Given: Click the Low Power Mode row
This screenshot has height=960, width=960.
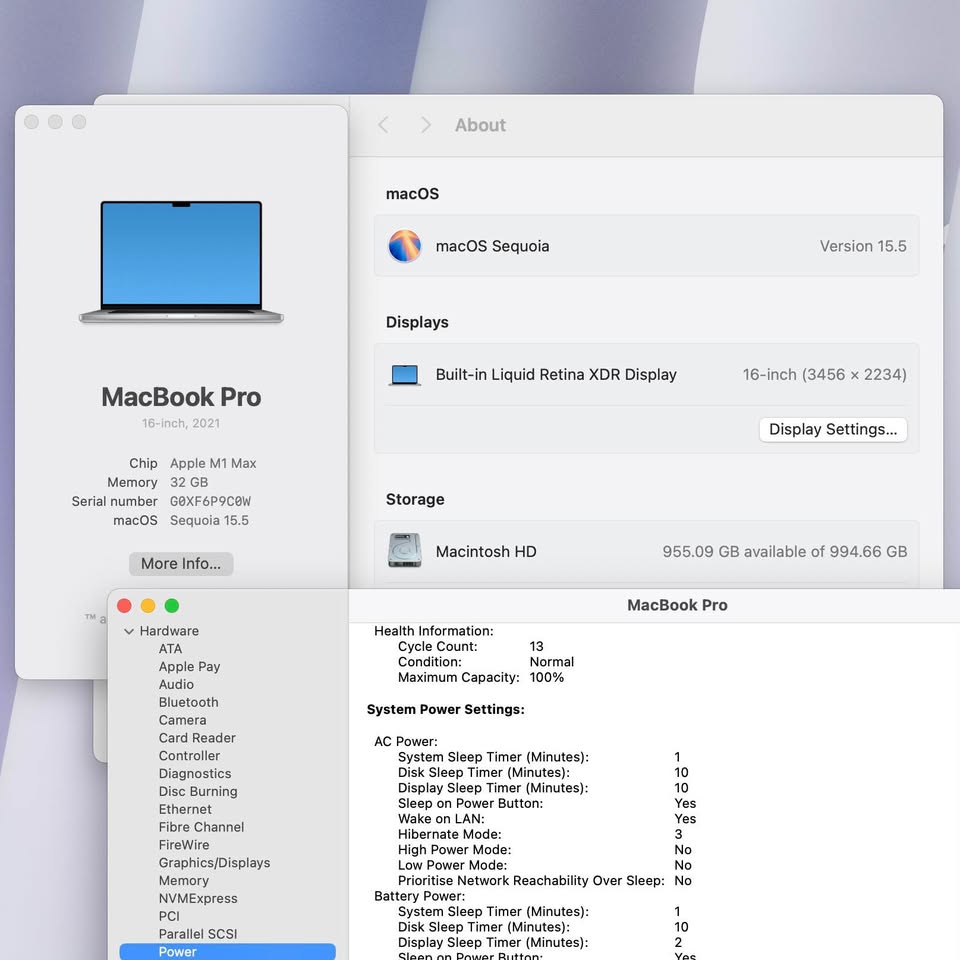Looking at the screenshot, I should pyautogui.click(x=545, y=865).
